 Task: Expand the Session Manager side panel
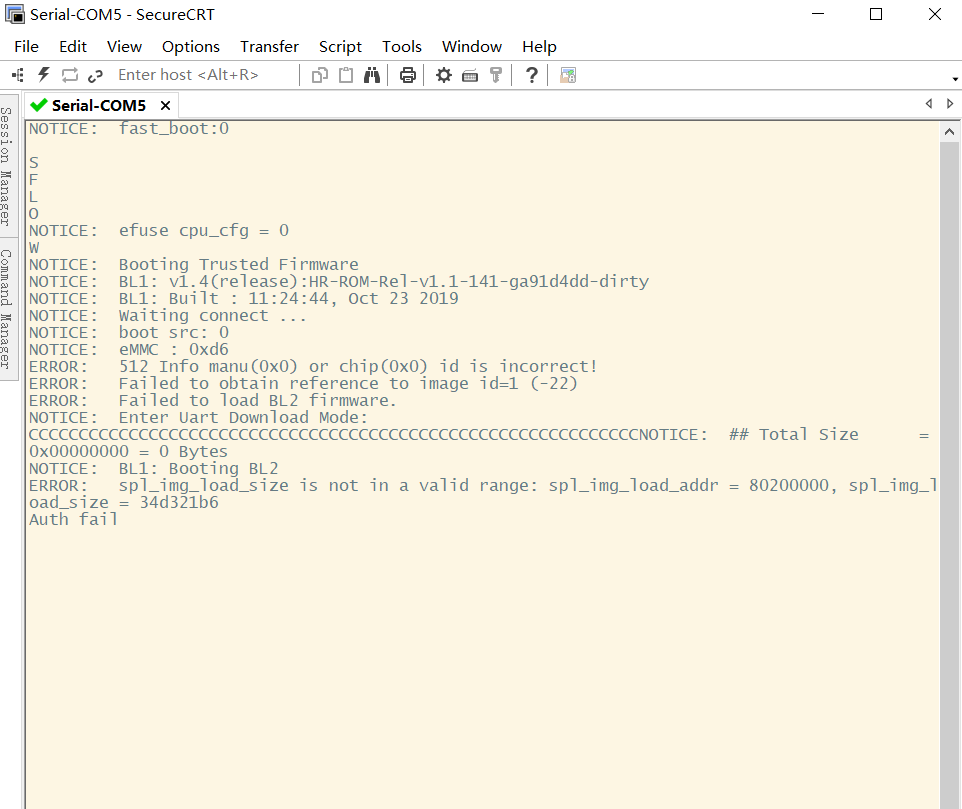click(7, 165)
